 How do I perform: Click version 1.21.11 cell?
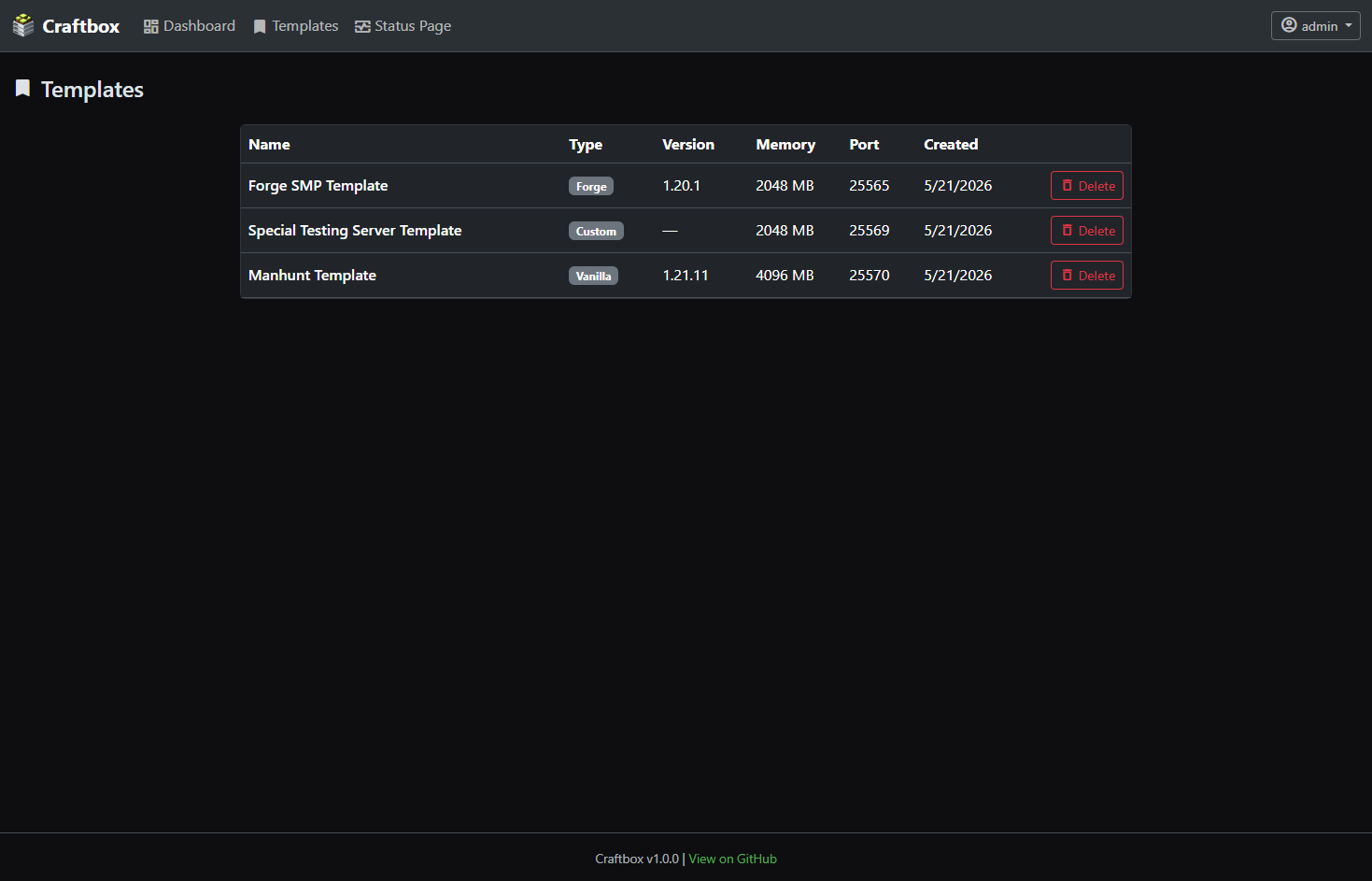click(686, 276)
